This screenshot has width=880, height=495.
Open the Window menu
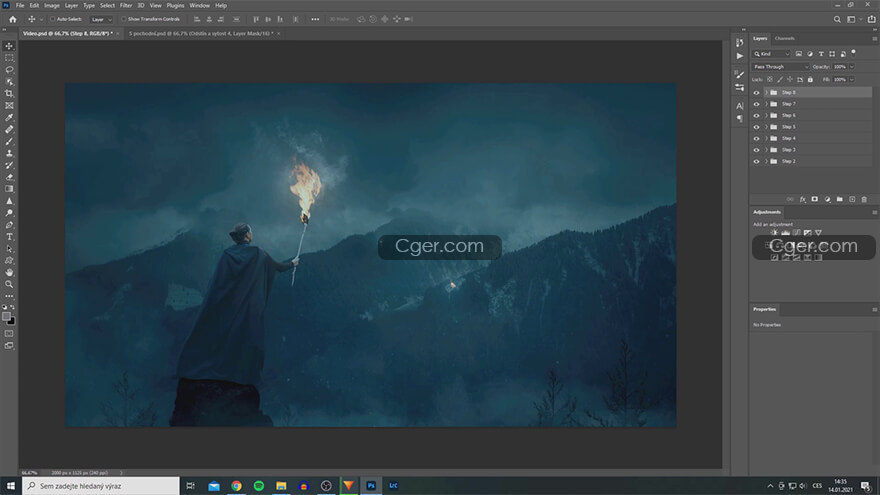(x=199, y=6)
